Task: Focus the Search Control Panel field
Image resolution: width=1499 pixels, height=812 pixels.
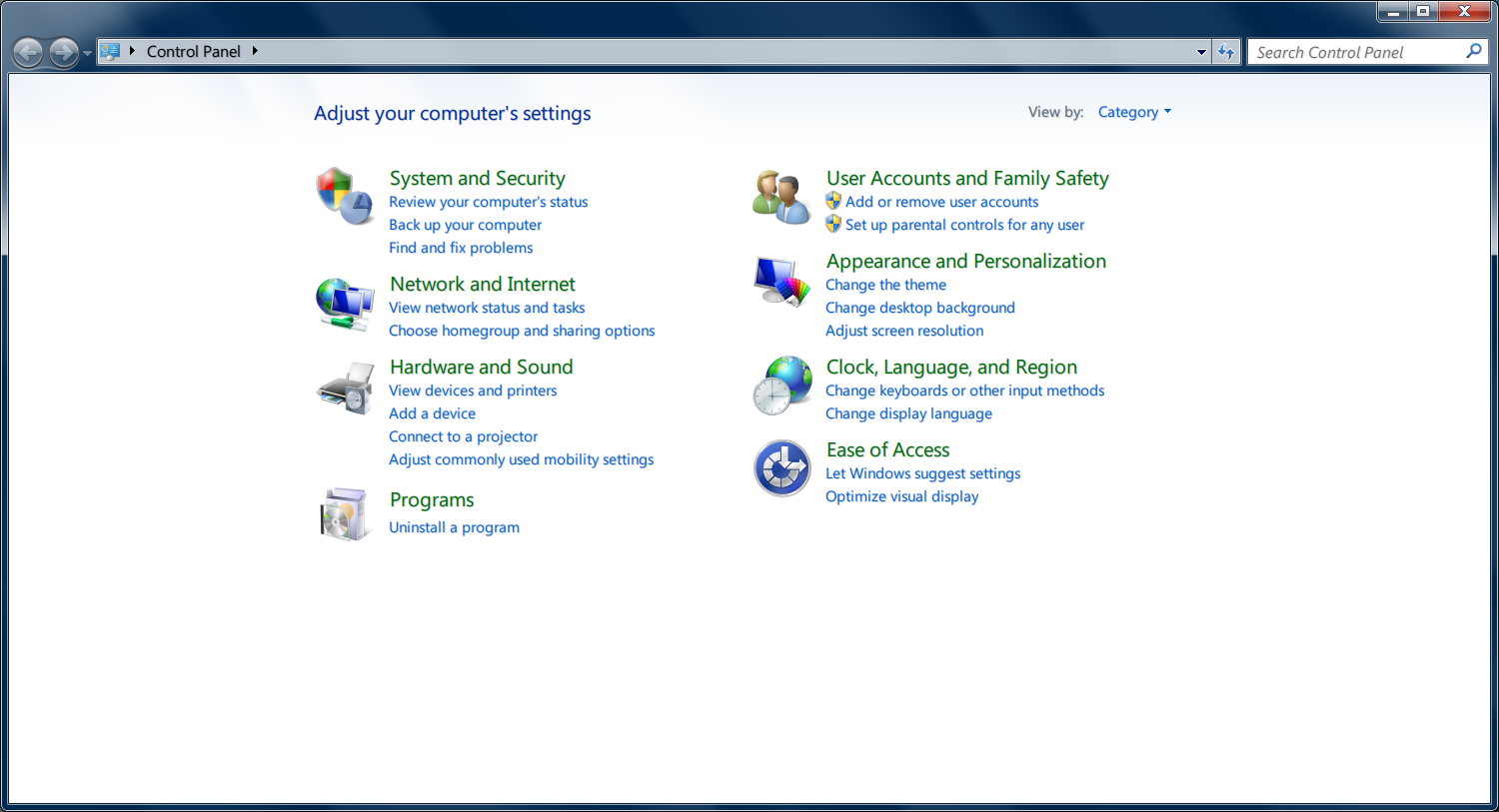Action: [1356, 52]
